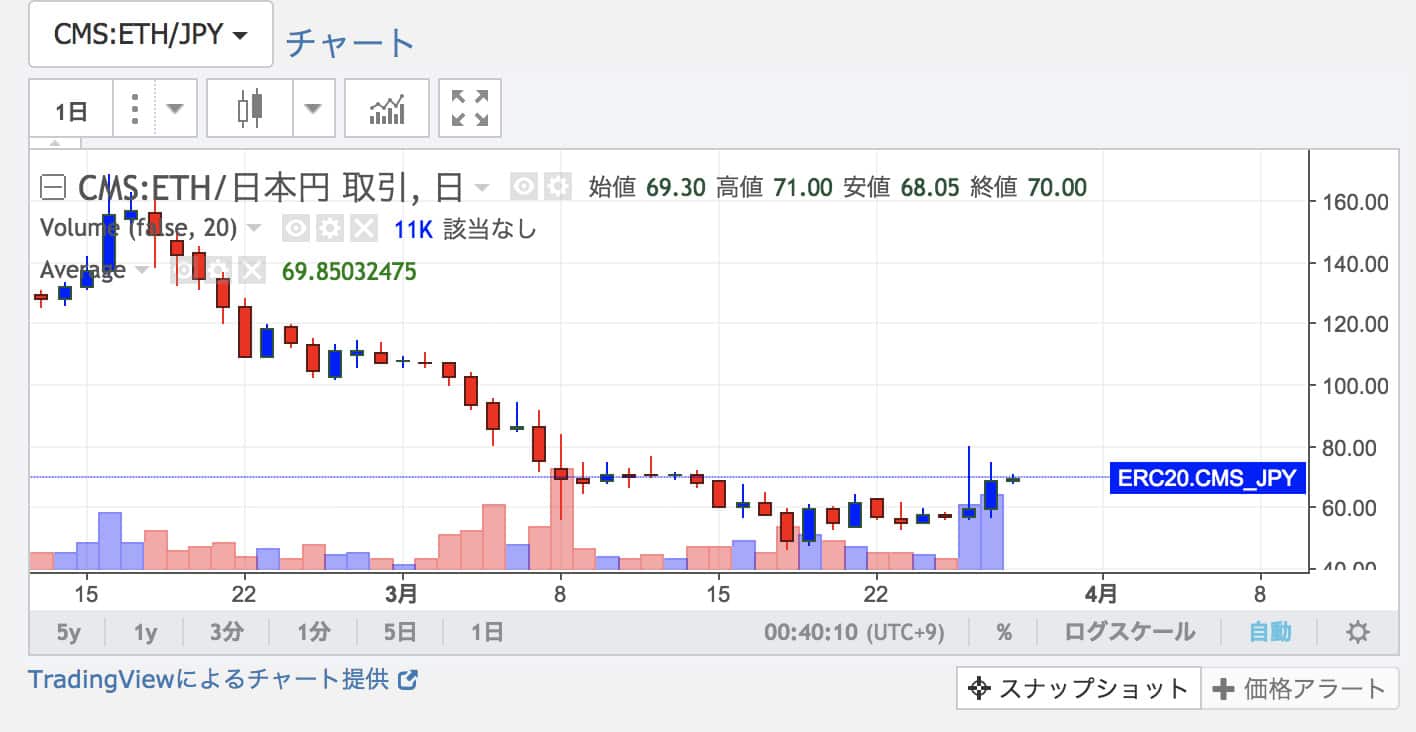The width and height of the screenshot is (1416, 732).
Task: Toggle percent scale with % button
Action: [1003, 632]
